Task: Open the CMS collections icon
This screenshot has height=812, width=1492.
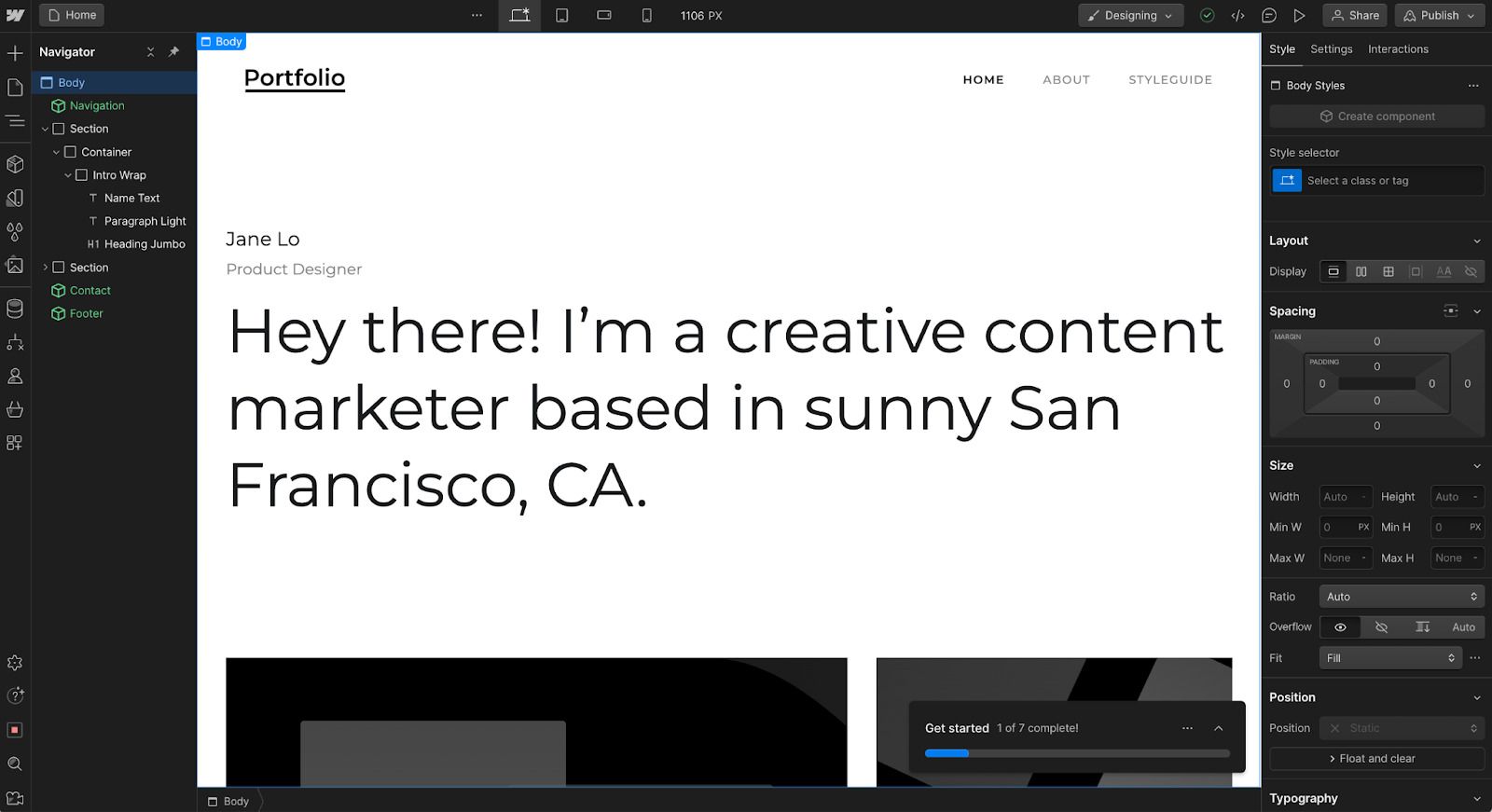Action: coord(15,309)
